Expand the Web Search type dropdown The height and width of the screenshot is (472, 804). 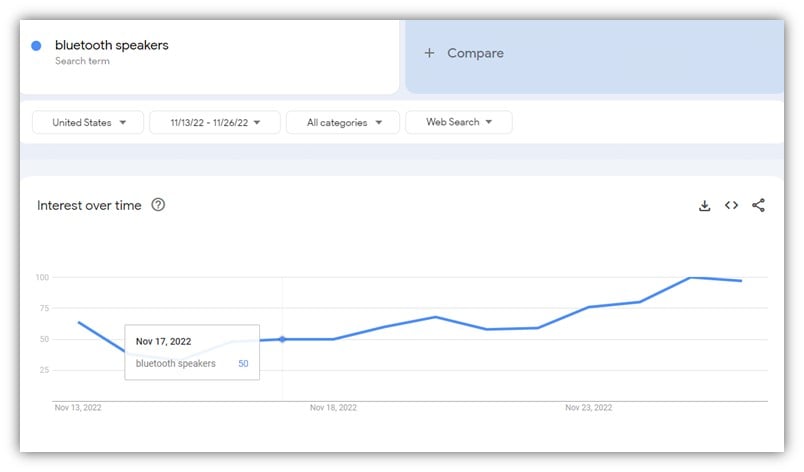(459, 122)
